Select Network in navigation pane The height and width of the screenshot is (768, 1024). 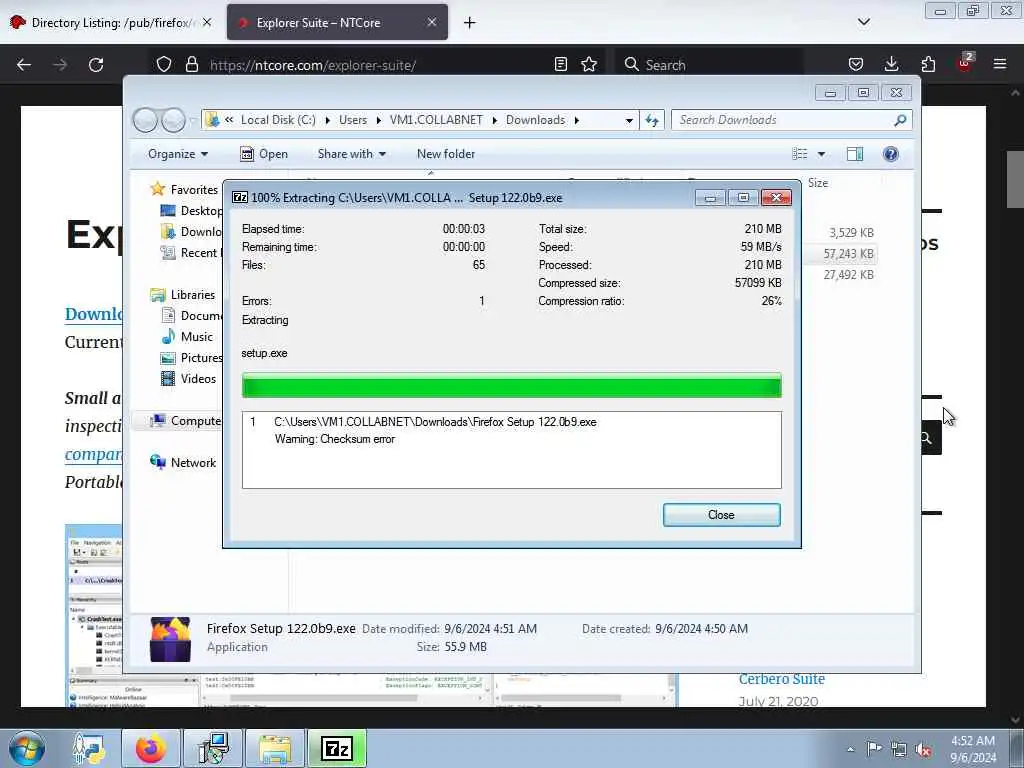[x=184, y=462]
